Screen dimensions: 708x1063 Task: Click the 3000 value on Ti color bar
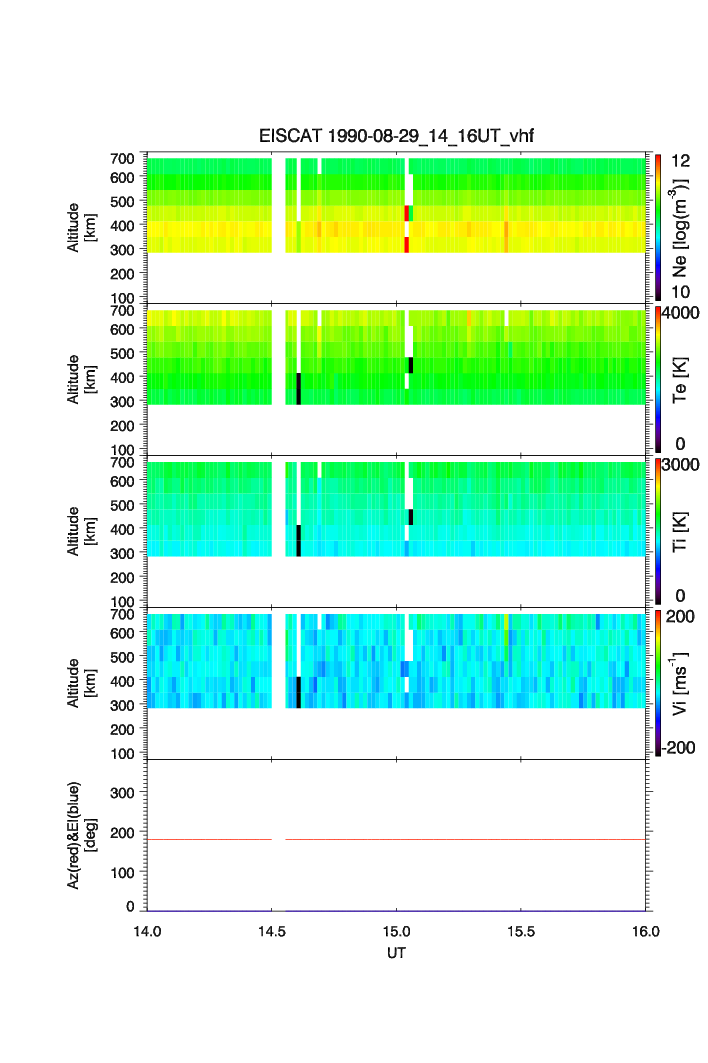pyautogui.click(x=680, y=464)
